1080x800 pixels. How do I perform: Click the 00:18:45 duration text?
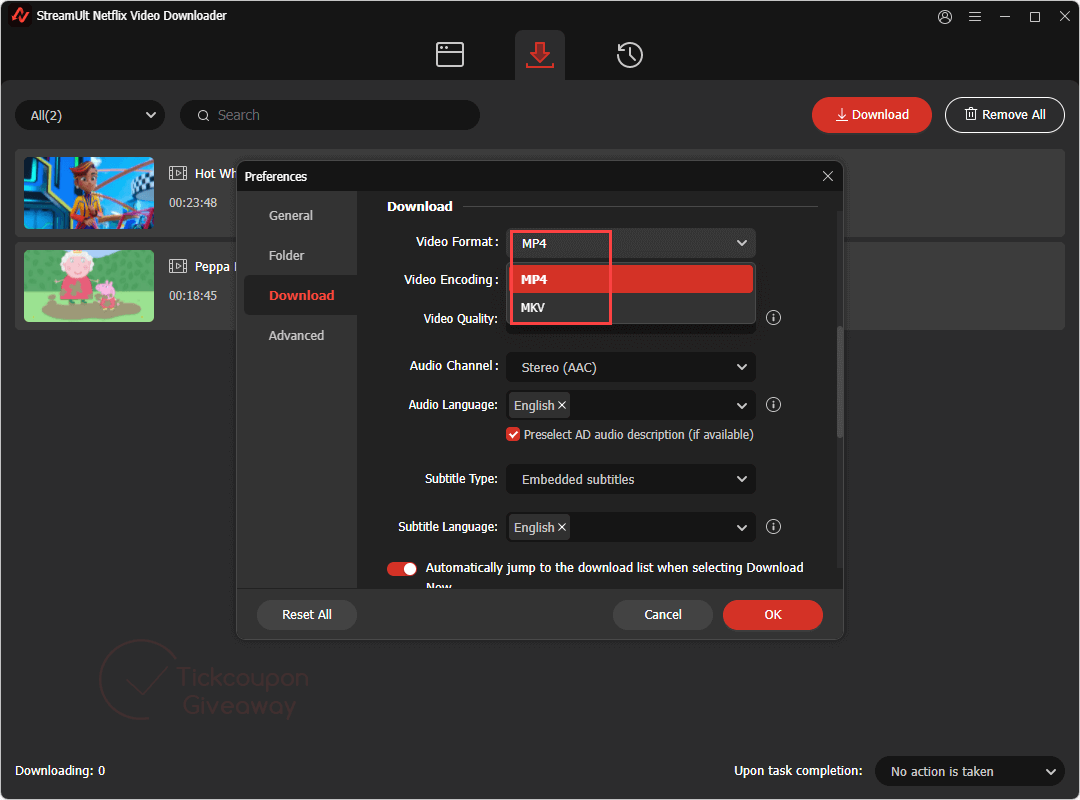pyautogui.click(x=193, y=296)
